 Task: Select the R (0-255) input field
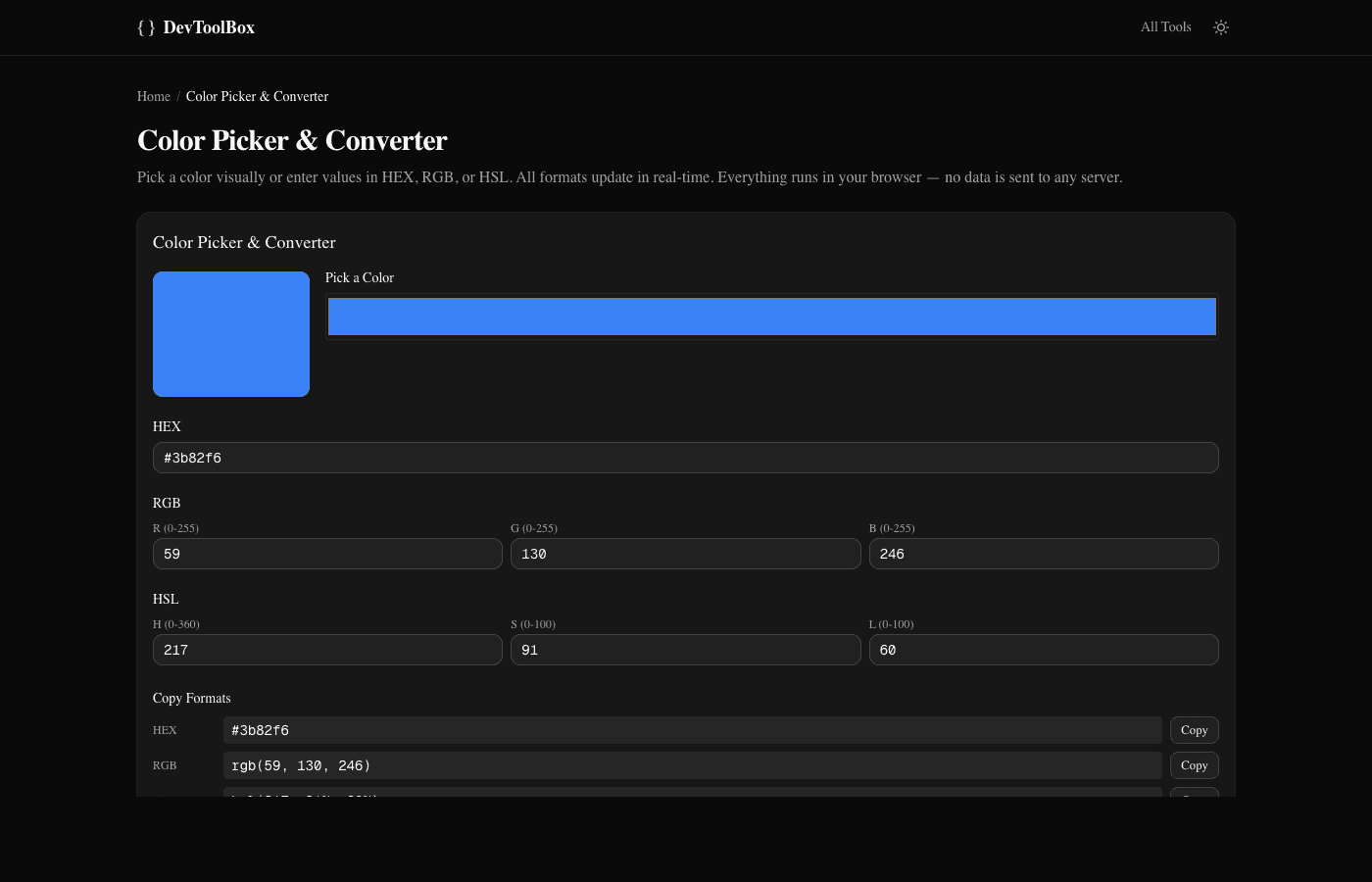point(327,554)
